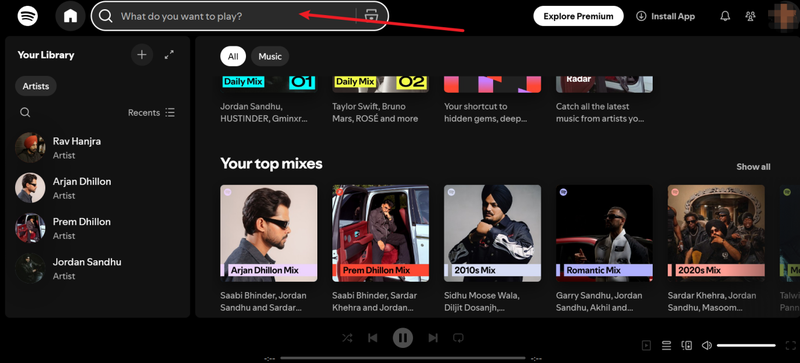This screenshot has height=363, width=800.
Task: Click 'Your shortcut to hidden gems' description
Action: [x=485, y=112]
